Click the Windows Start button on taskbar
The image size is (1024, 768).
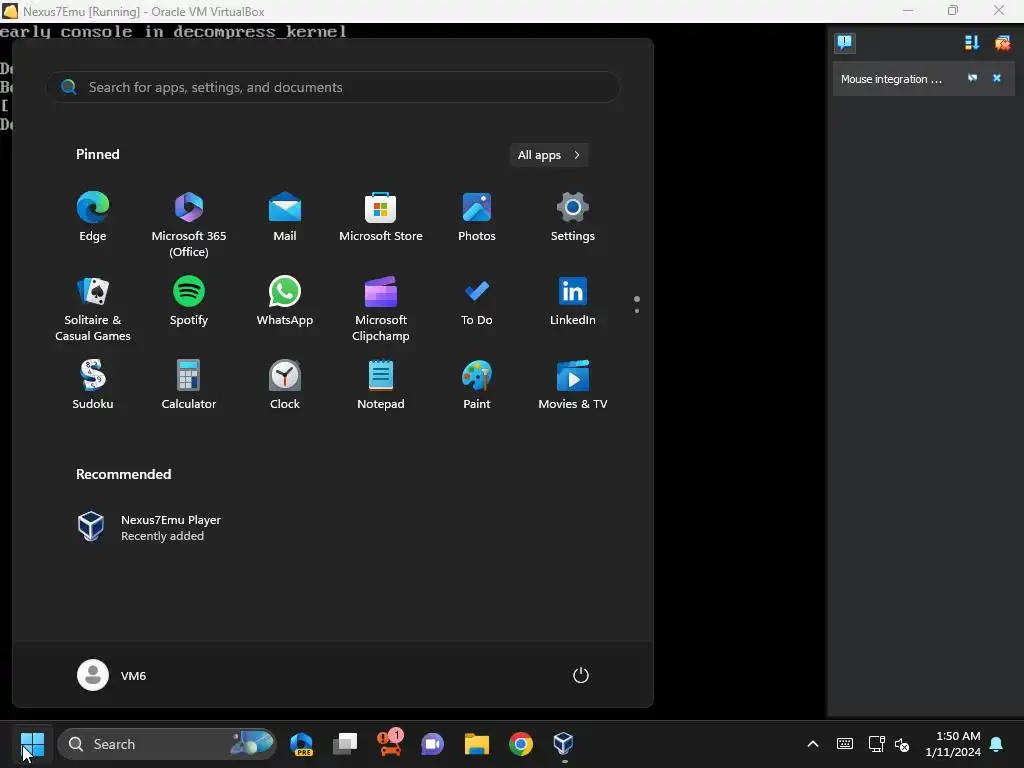pos(32,744)
